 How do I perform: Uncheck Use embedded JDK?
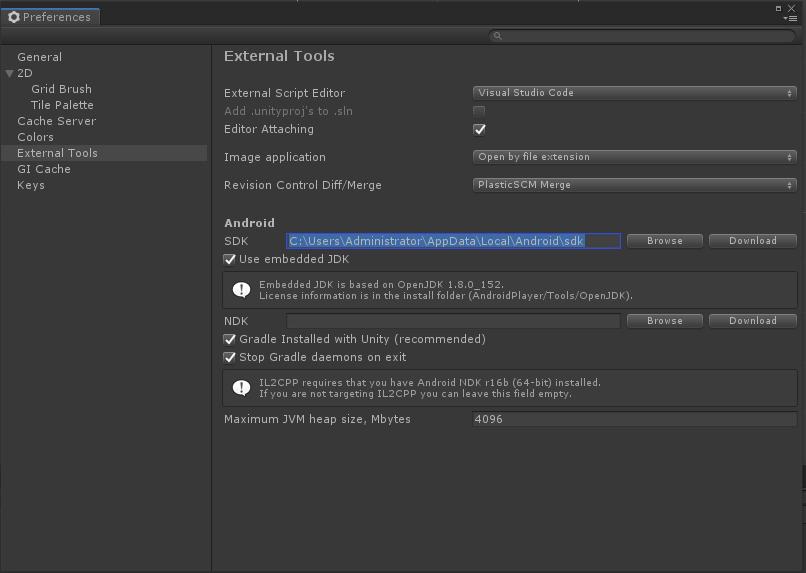click(x=230, y=259)
